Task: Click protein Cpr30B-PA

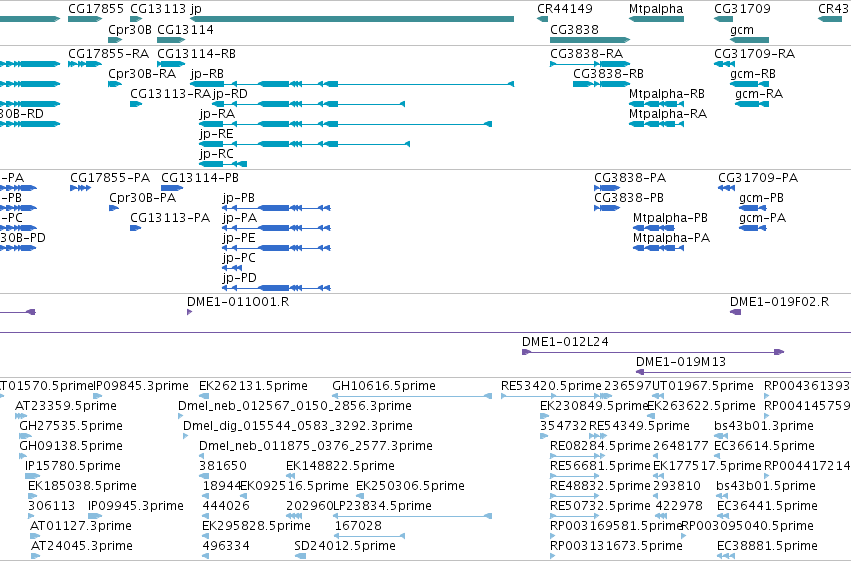Action: [114, 208]
